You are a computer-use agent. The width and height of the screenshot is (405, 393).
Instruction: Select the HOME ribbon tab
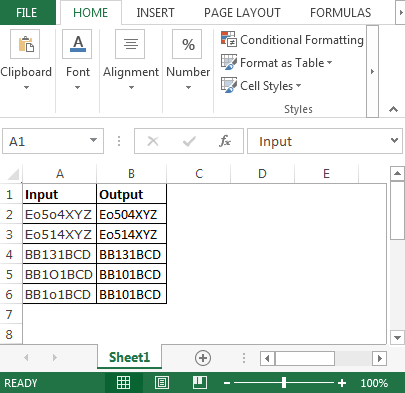pyautogui.click(x=90, y=13)
